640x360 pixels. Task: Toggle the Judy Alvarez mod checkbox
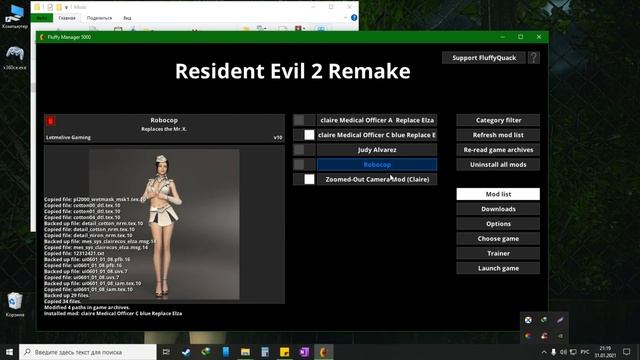tap(304, 150)
